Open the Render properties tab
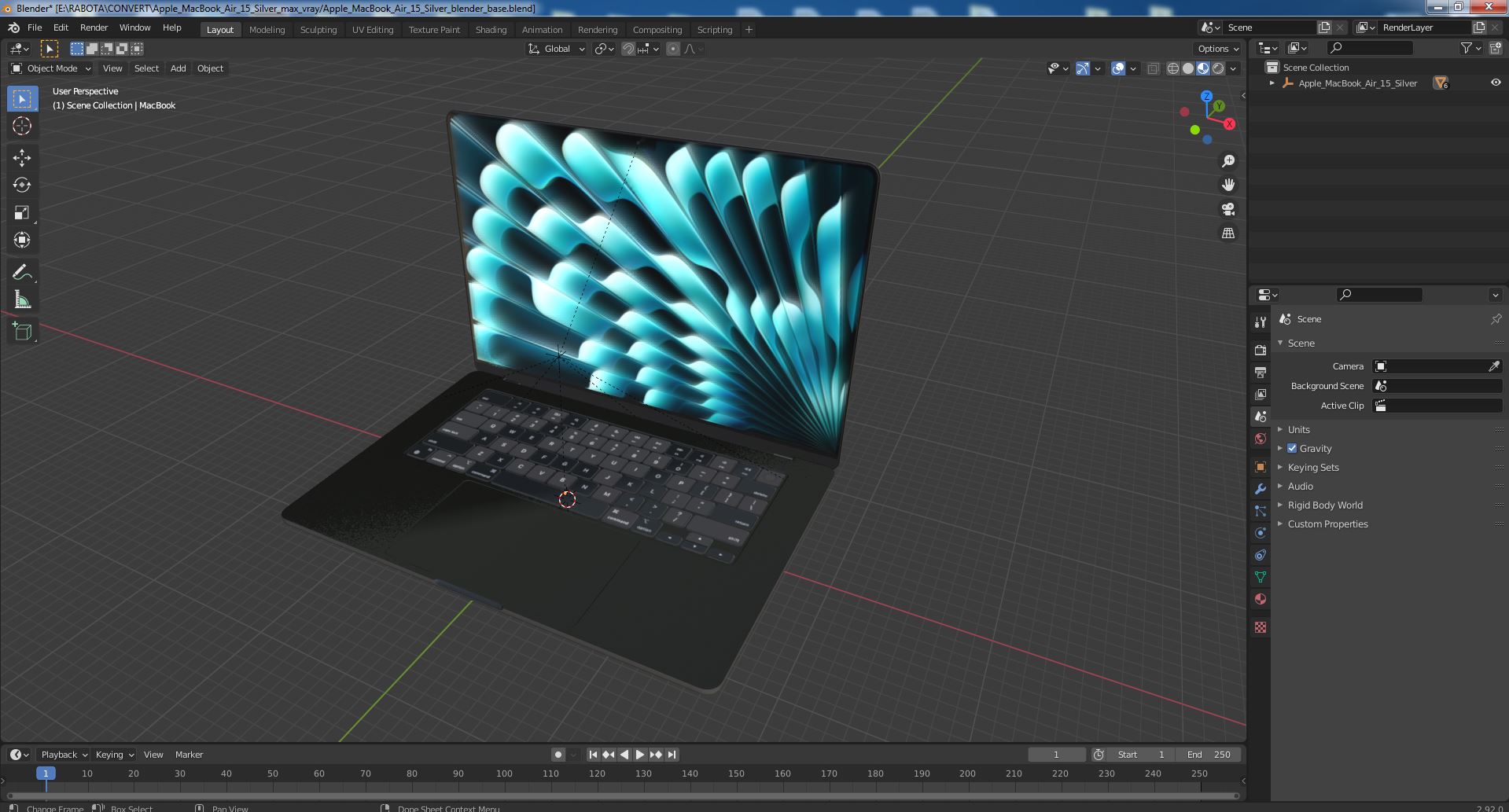 point(1261,350)
